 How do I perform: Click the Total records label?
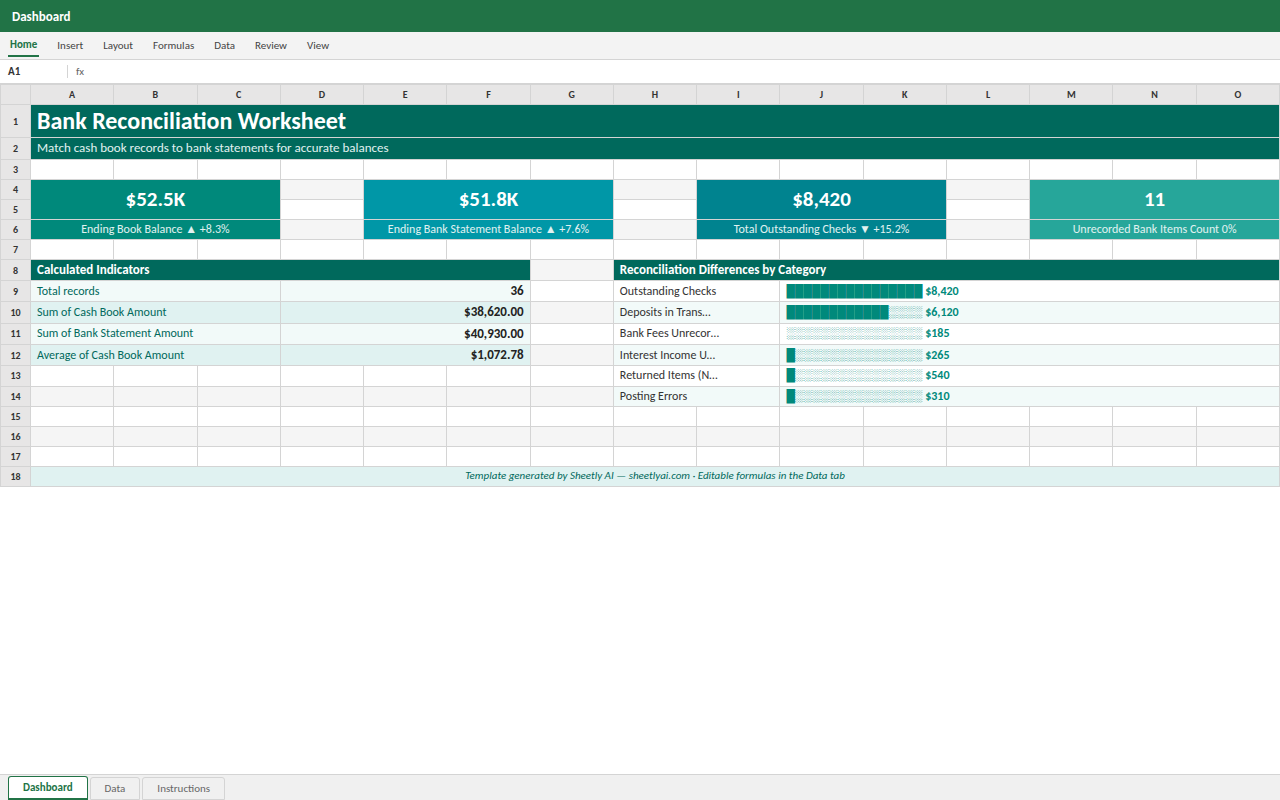pos(155,291)
